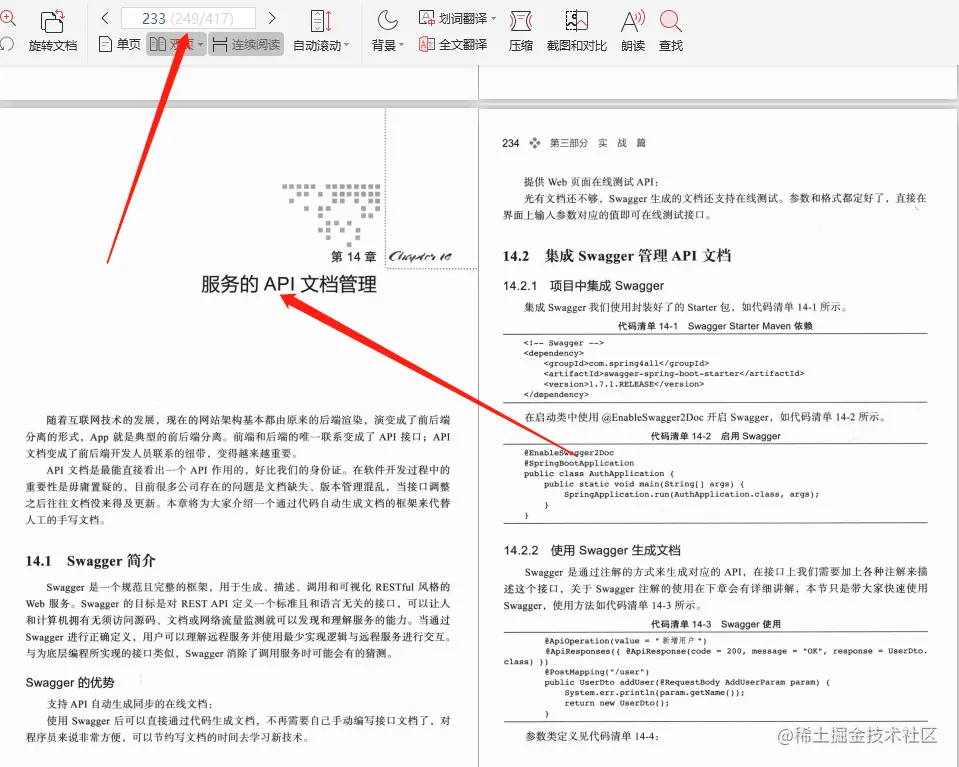Screen dimensions: 959x767
Task: Click caption 代码清单 14-3 Swagger 使用
Action: pos(716,624)
